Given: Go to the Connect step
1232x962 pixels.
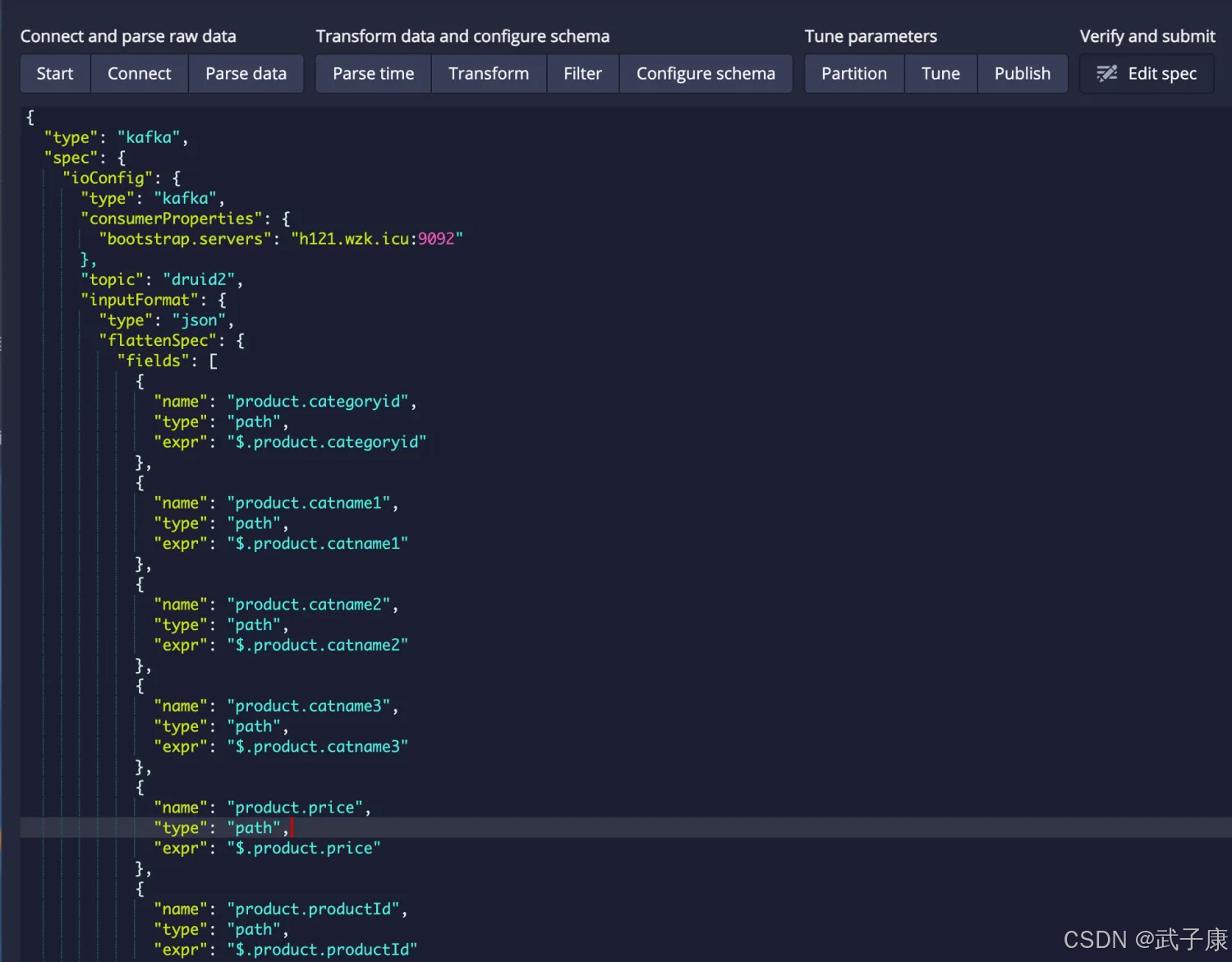Looking at the screenshot, I should [x=139, y=74].
